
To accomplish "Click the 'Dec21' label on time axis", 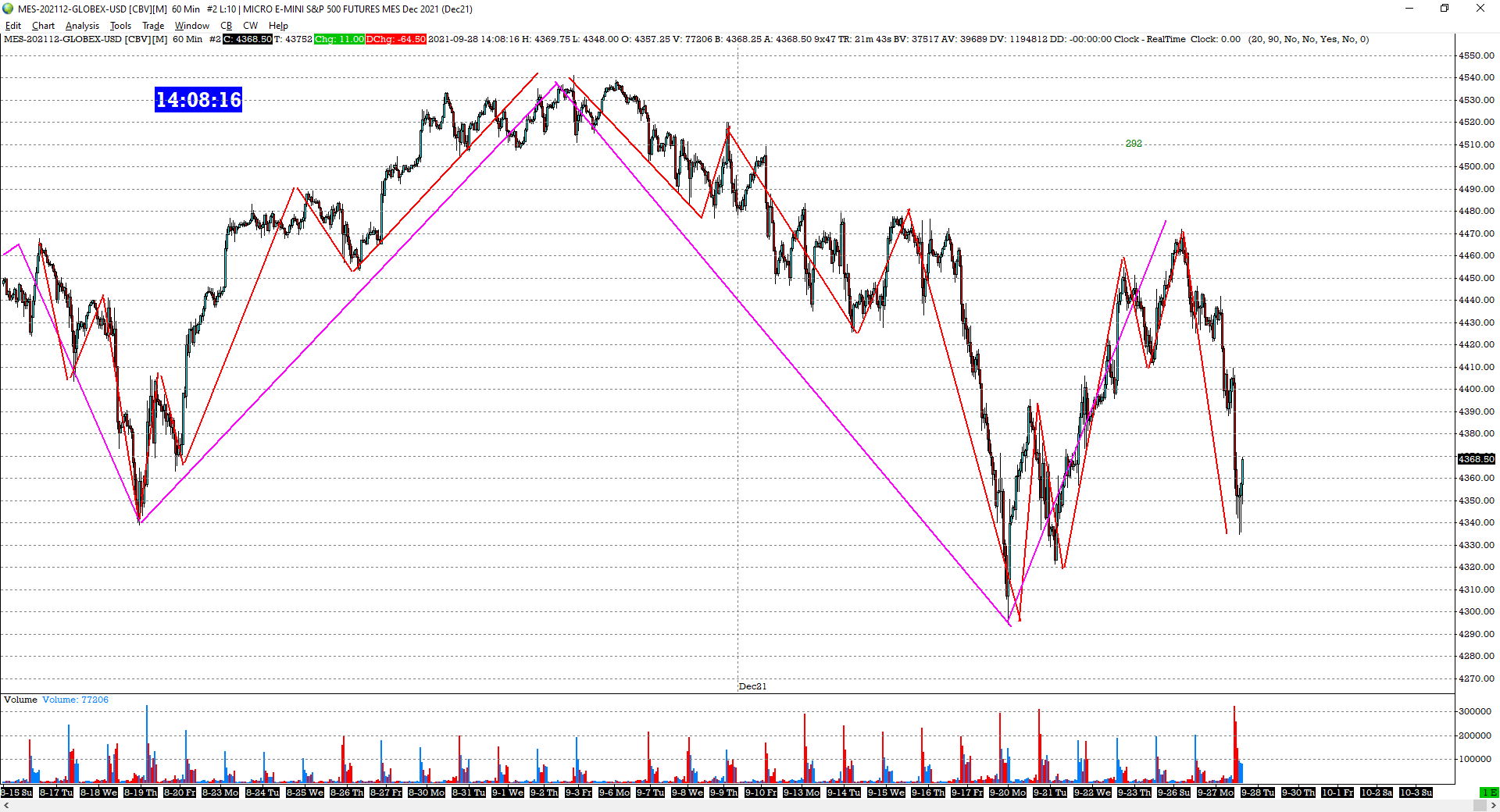I will (752, 686).
